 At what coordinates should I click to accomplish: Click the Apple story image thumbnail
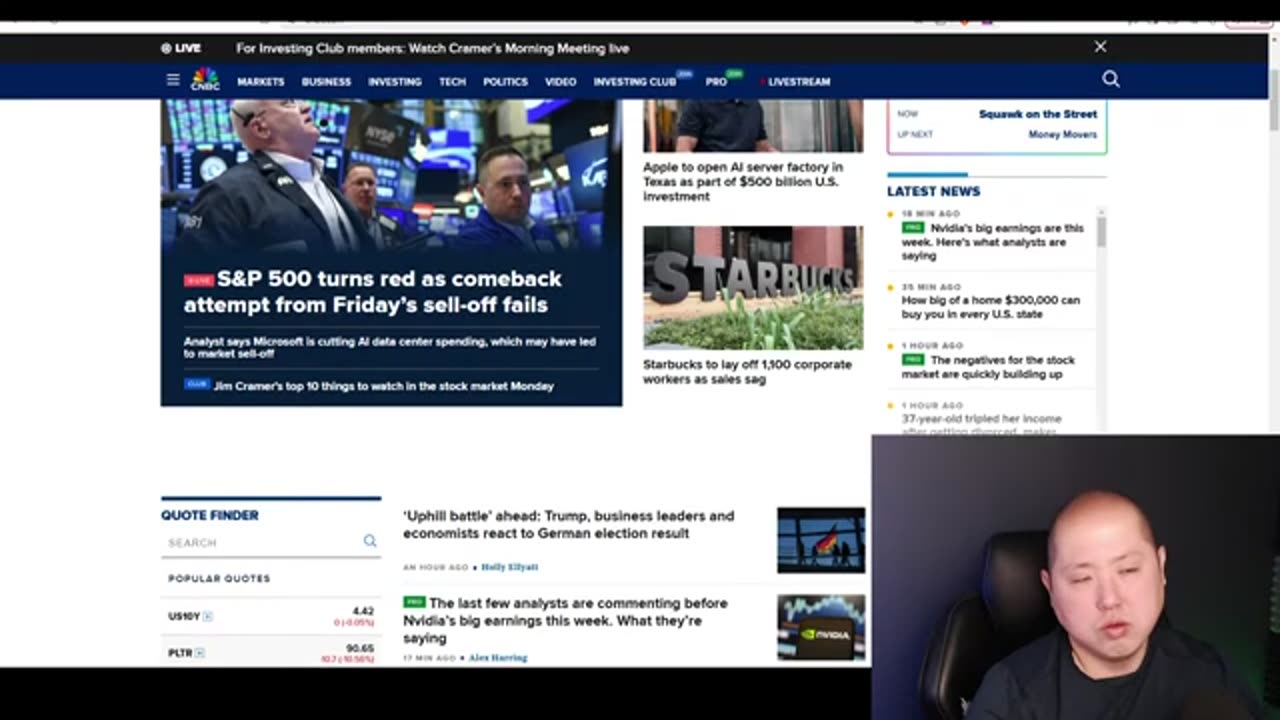coord(753,125)
